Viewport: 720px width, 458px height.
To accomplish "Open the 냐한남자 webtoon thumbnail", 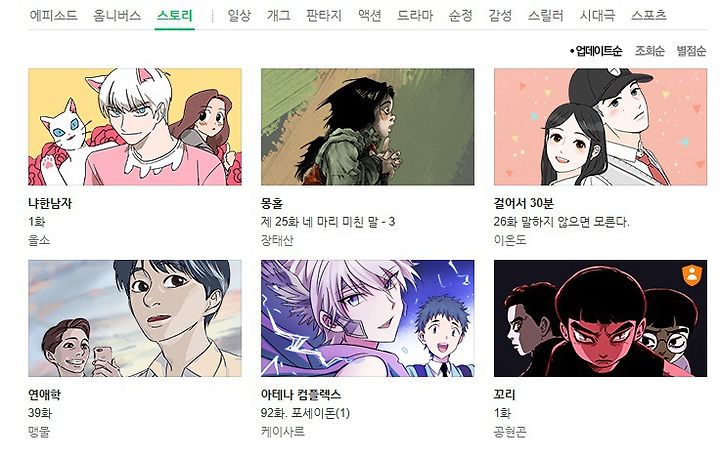I will point(135,127).
